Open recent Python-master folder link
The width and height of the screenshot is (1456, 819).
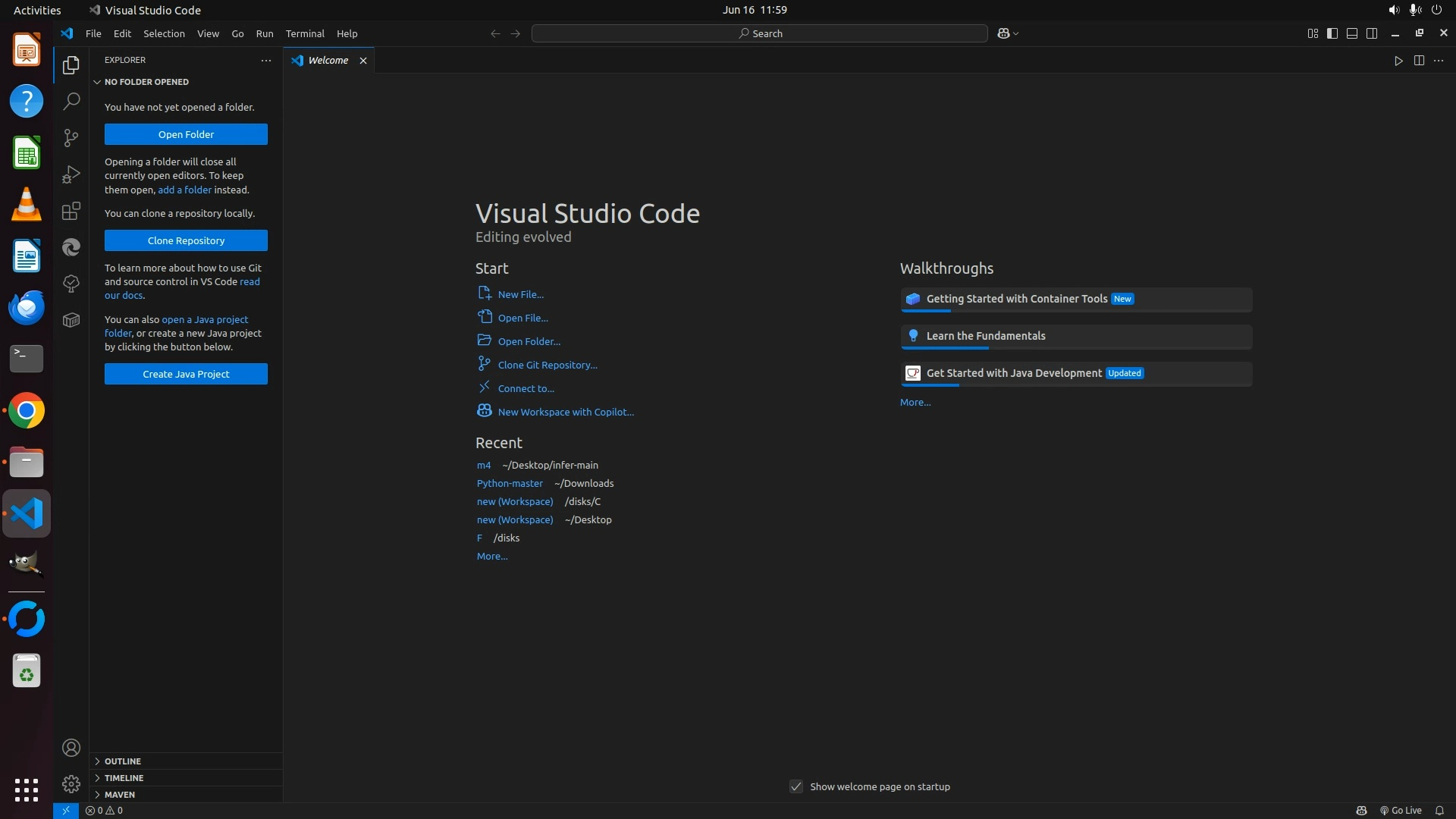point(510,483)
